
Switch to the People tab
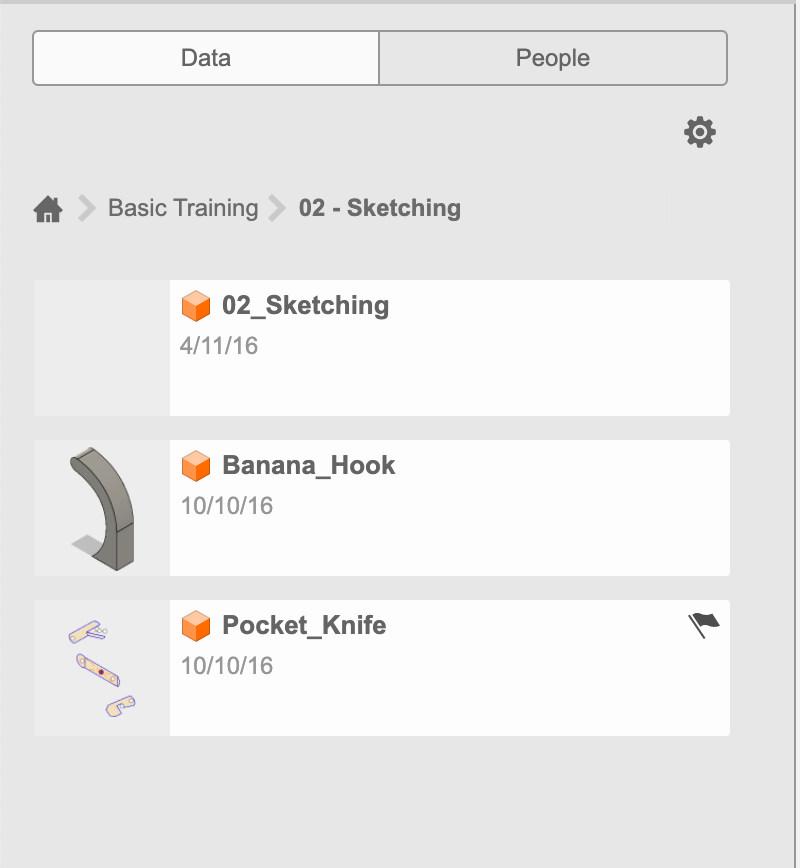pos(552,58)
